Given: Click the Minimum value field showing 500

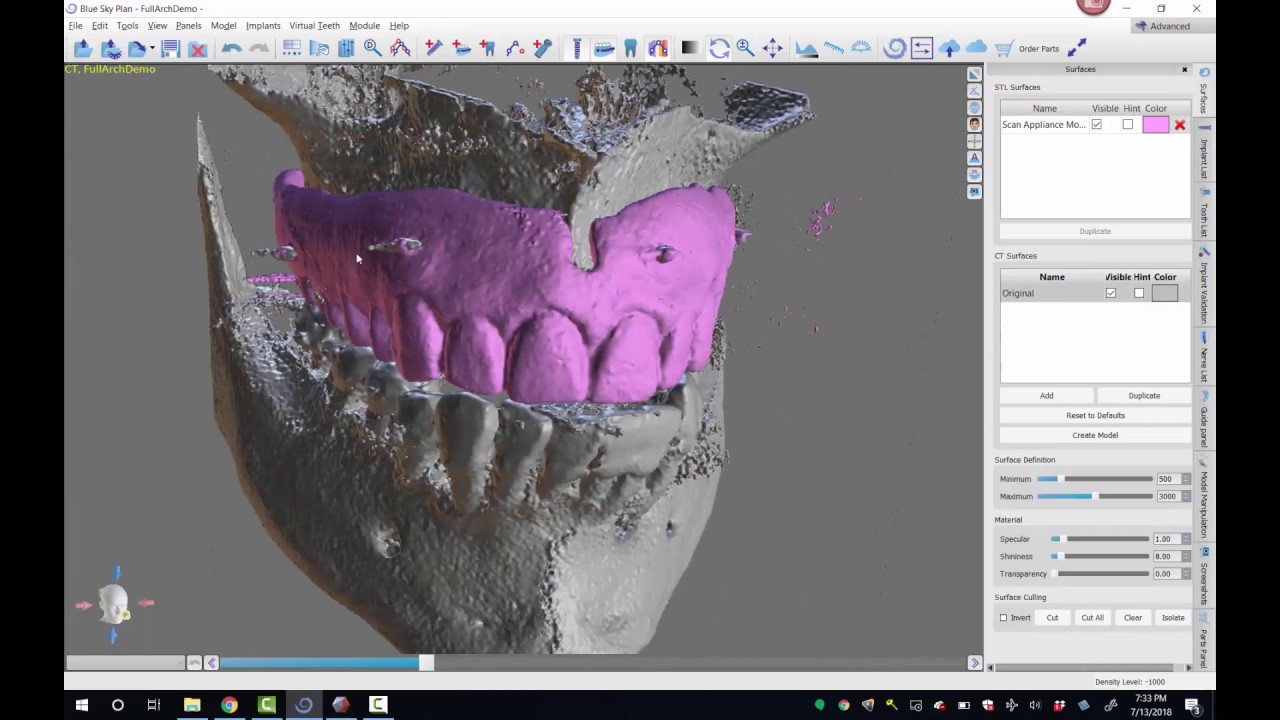Looking at the screenshot, I should point(1167,479).
